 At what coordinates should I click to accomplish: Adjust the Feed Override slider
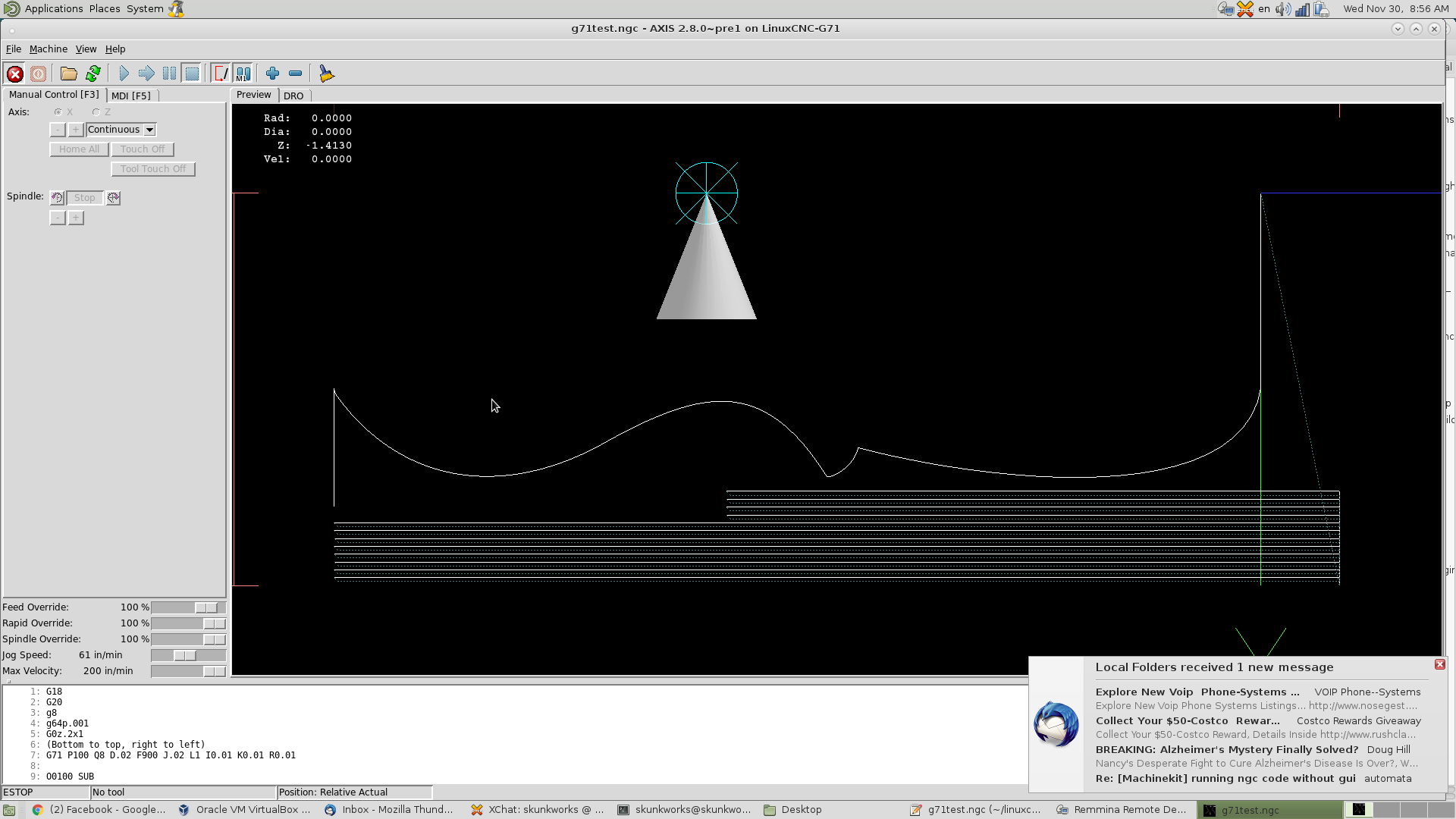coord(206,607)
